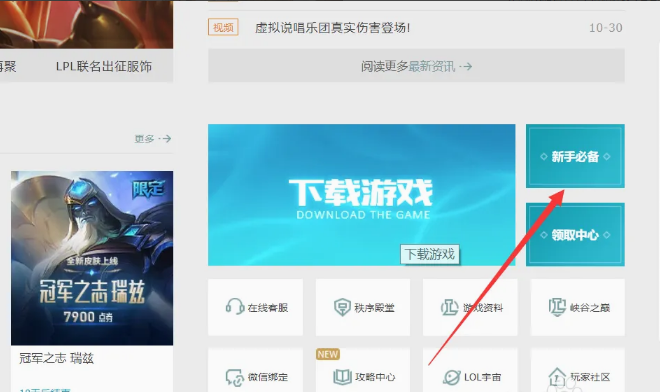Screen dimensions: 660x392
Task: Select the LPL联名出征服饰 tab
Action: 104,66
